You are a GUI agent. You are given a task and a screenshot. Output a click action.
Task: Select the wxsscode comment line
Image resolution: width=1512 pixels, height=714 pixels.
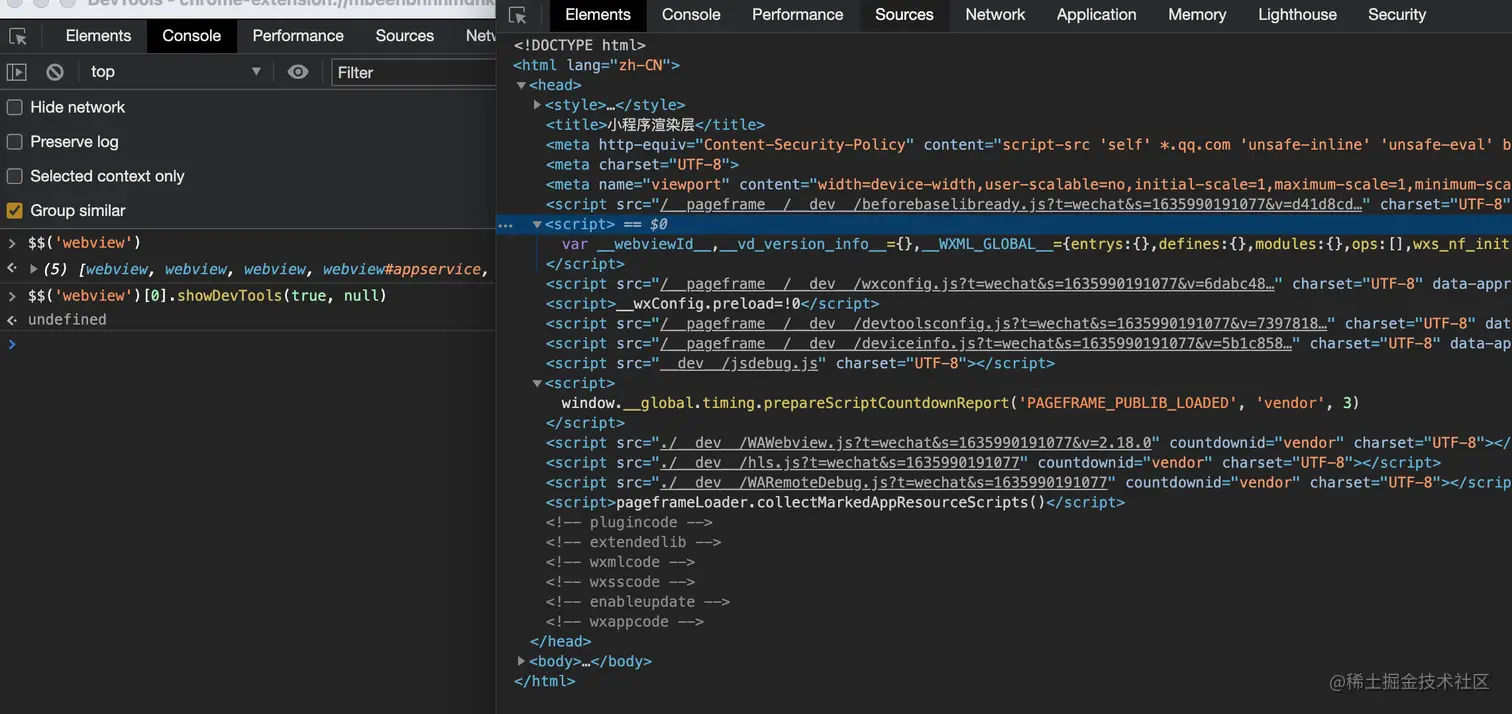[620, 582]
